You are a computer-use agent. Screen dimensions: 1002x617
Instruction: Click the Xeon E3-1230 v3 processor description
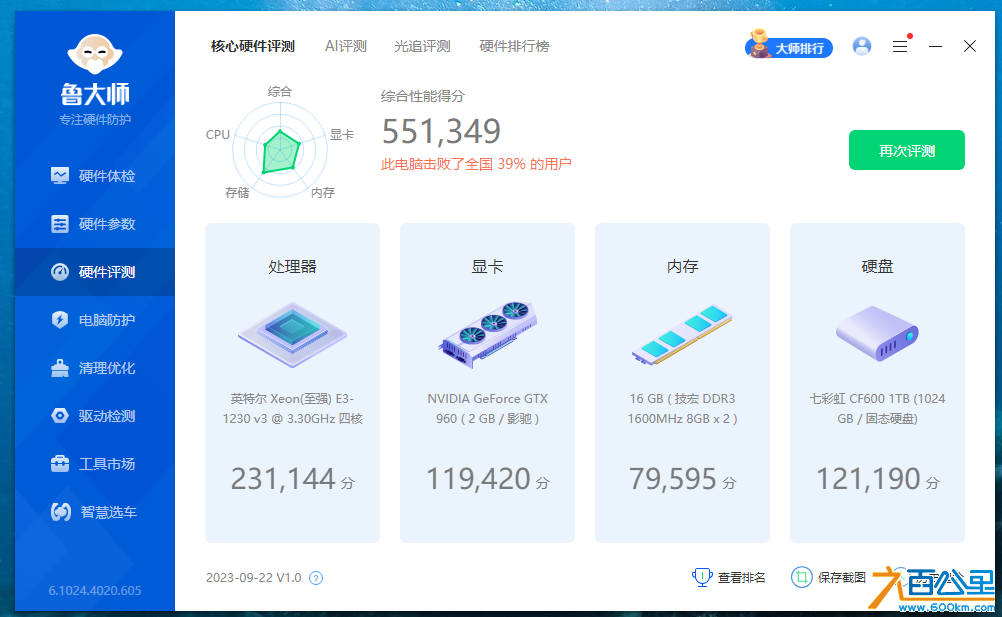pos(292,409)
